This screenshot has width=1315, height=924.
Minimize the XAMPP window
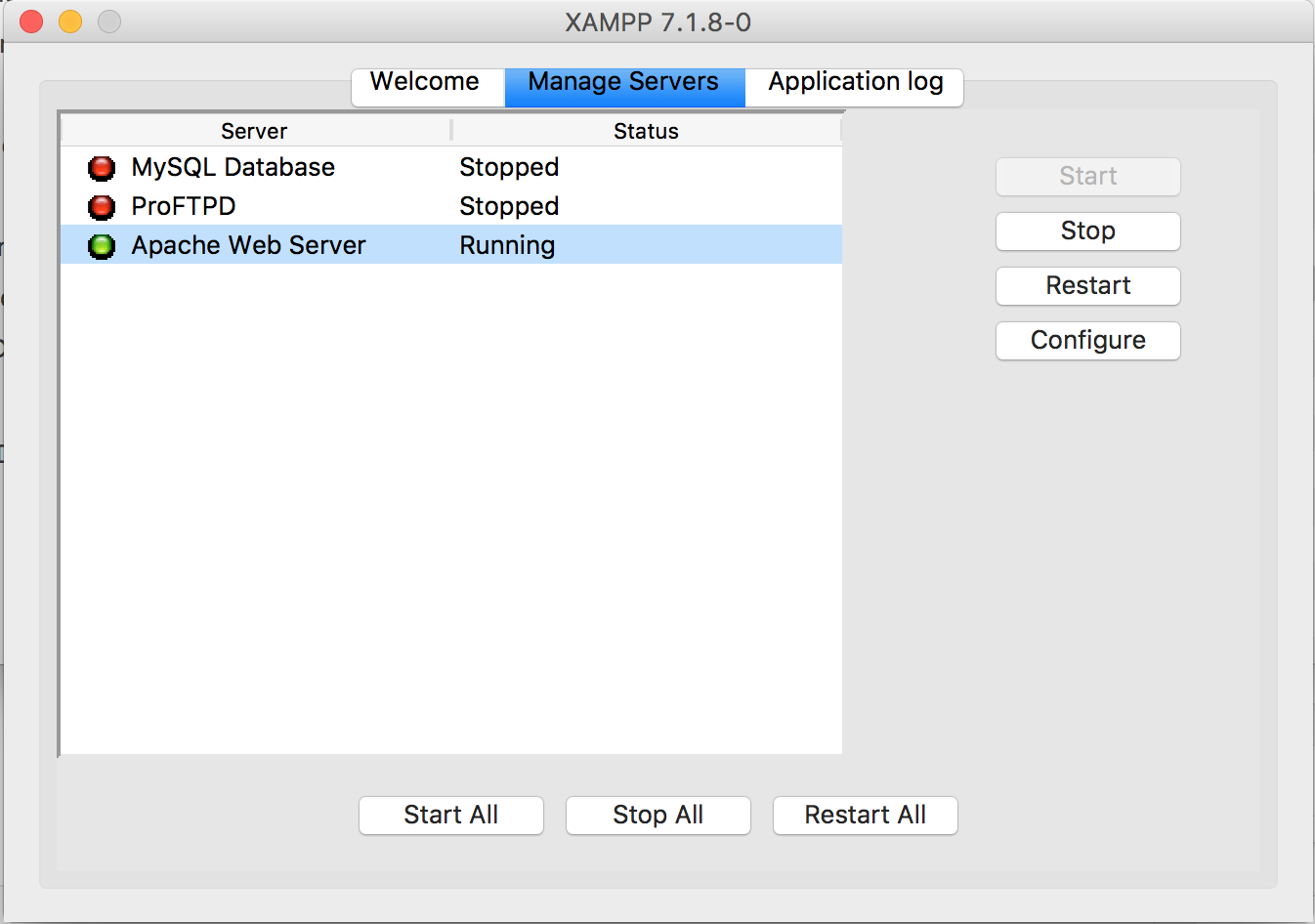pyautogui.click(x=69, y=21)
